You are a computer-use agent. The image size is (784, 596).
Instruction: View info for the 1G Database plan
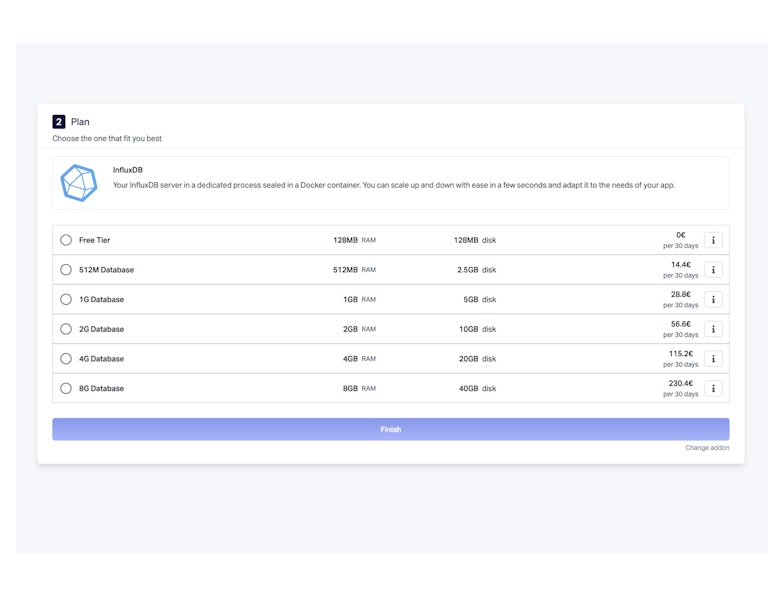point(713,299)
